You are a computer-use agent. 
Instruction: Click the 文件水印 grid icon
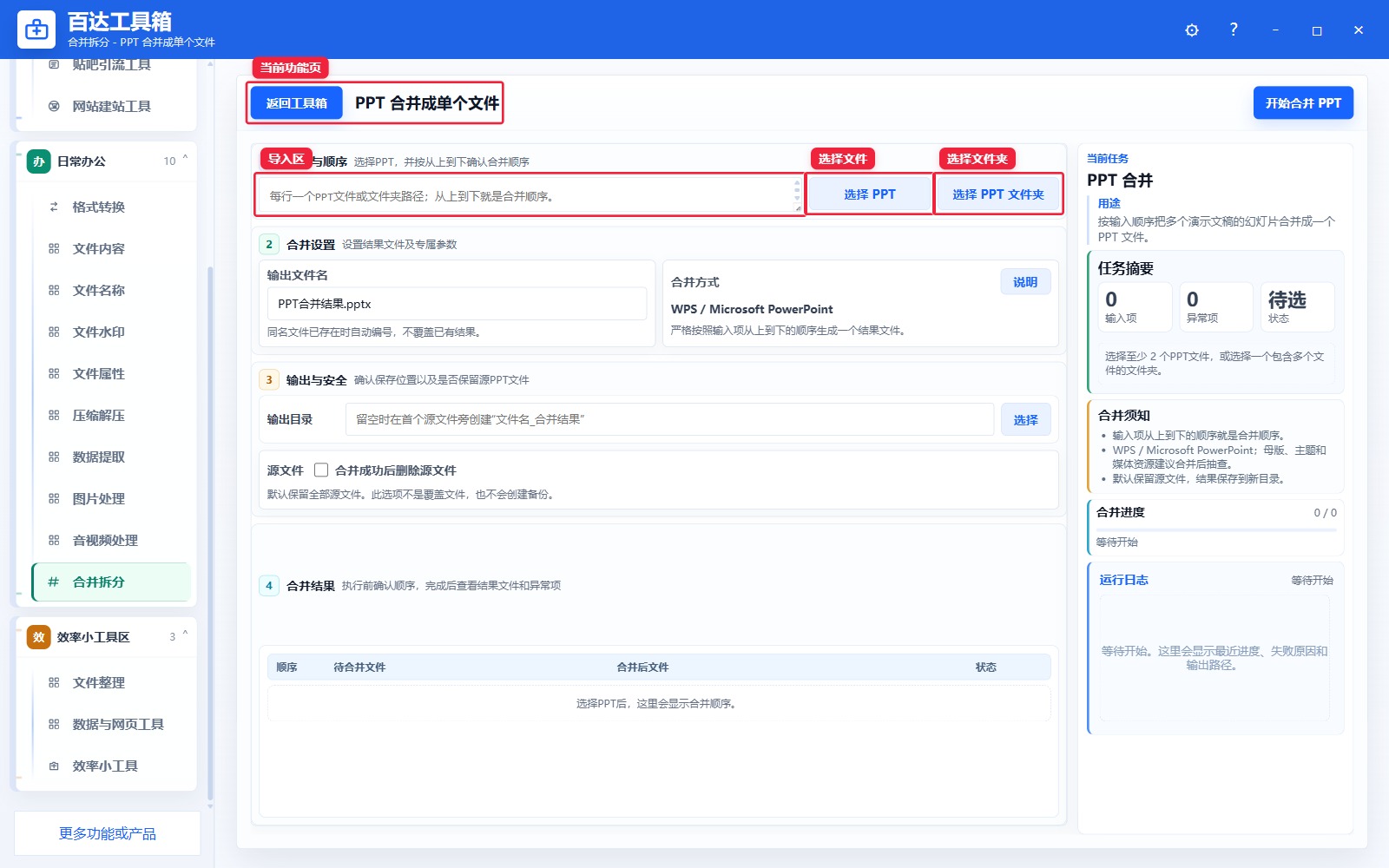(54, 332)
